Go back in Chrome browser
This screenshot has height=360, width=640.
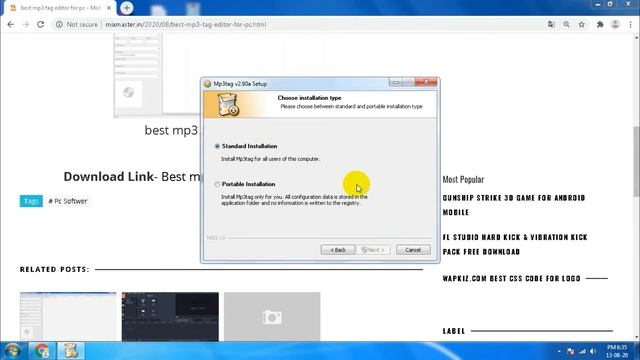[x=11, y=24]
